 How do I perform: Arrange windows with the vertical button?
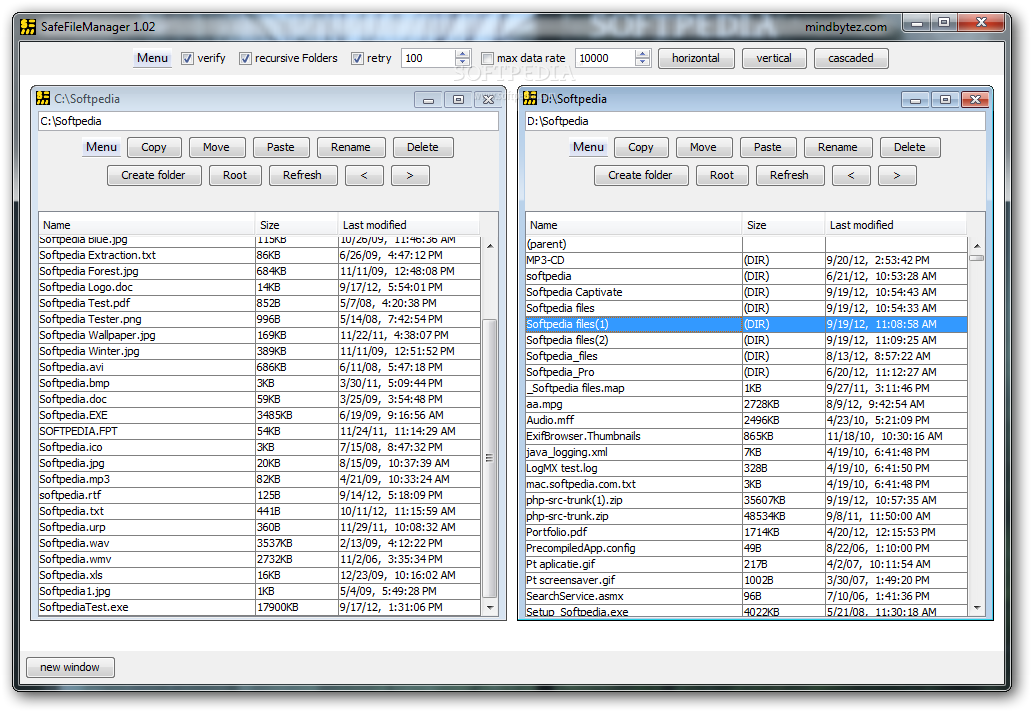(x=774, y=58)
